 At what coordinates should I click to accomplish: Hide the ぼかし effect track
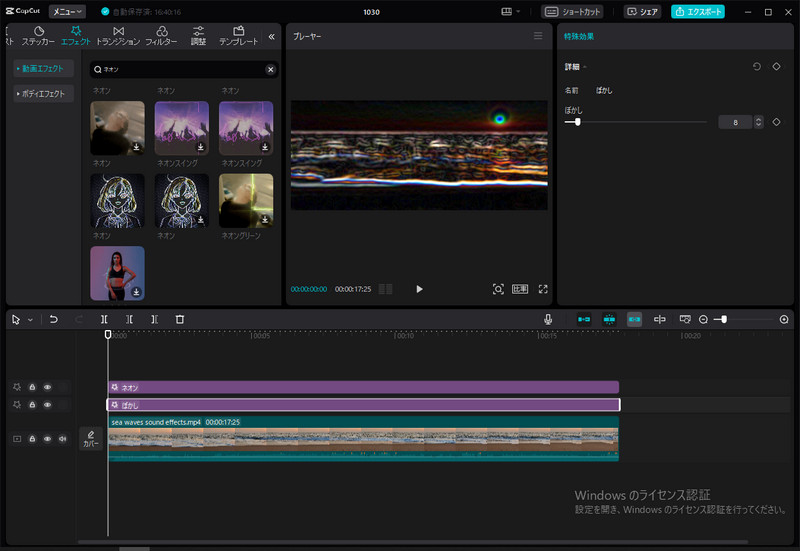pos(47,405)
